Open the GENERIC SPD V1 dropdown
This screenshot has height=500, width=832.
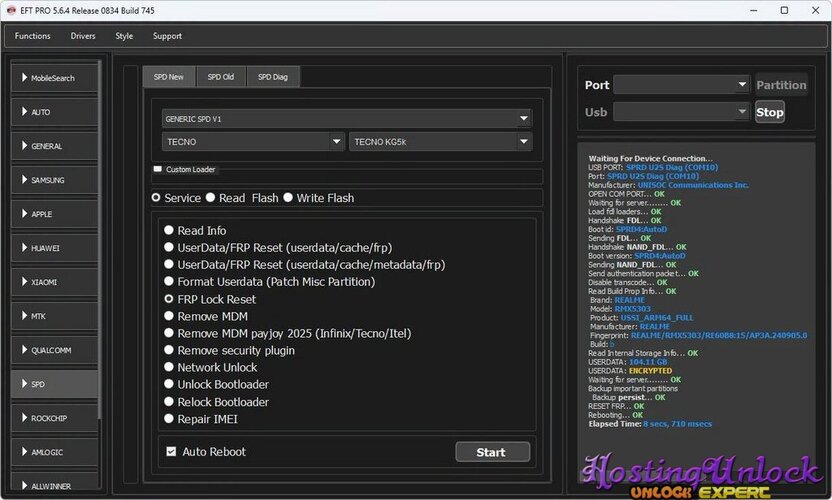tap(346, 119)
